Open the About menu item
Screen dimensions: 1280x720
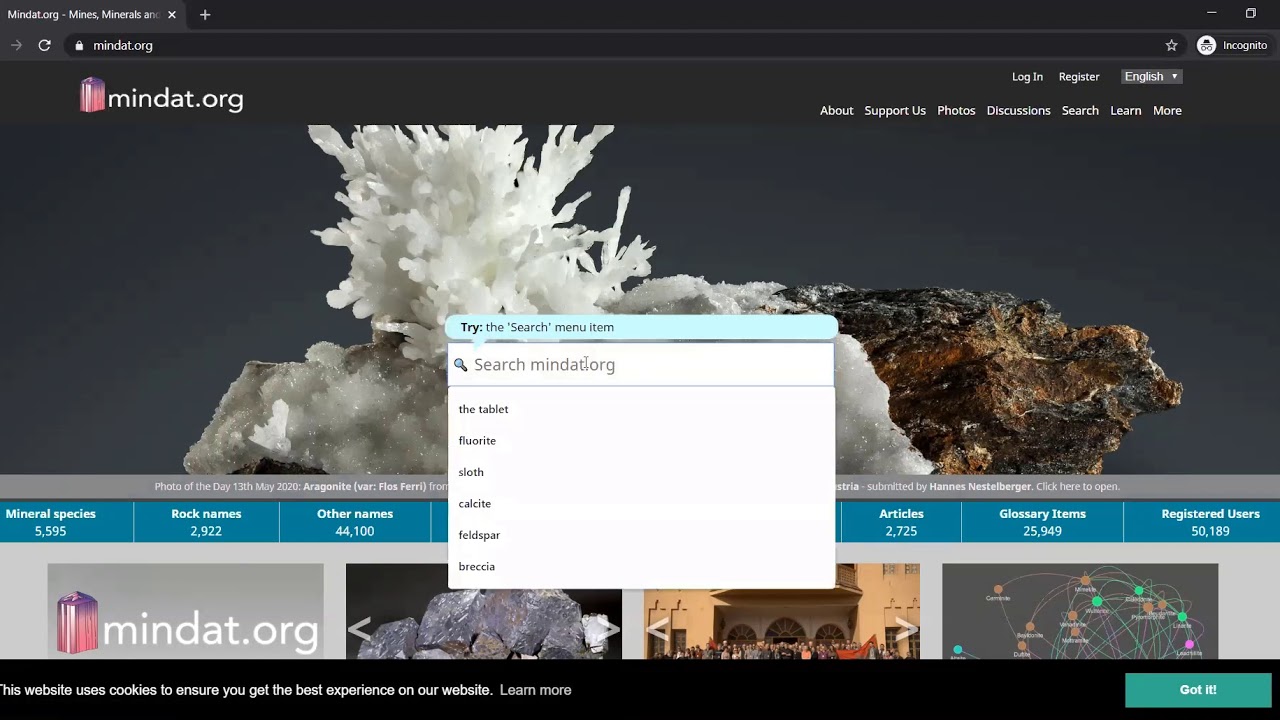(836, 110)
